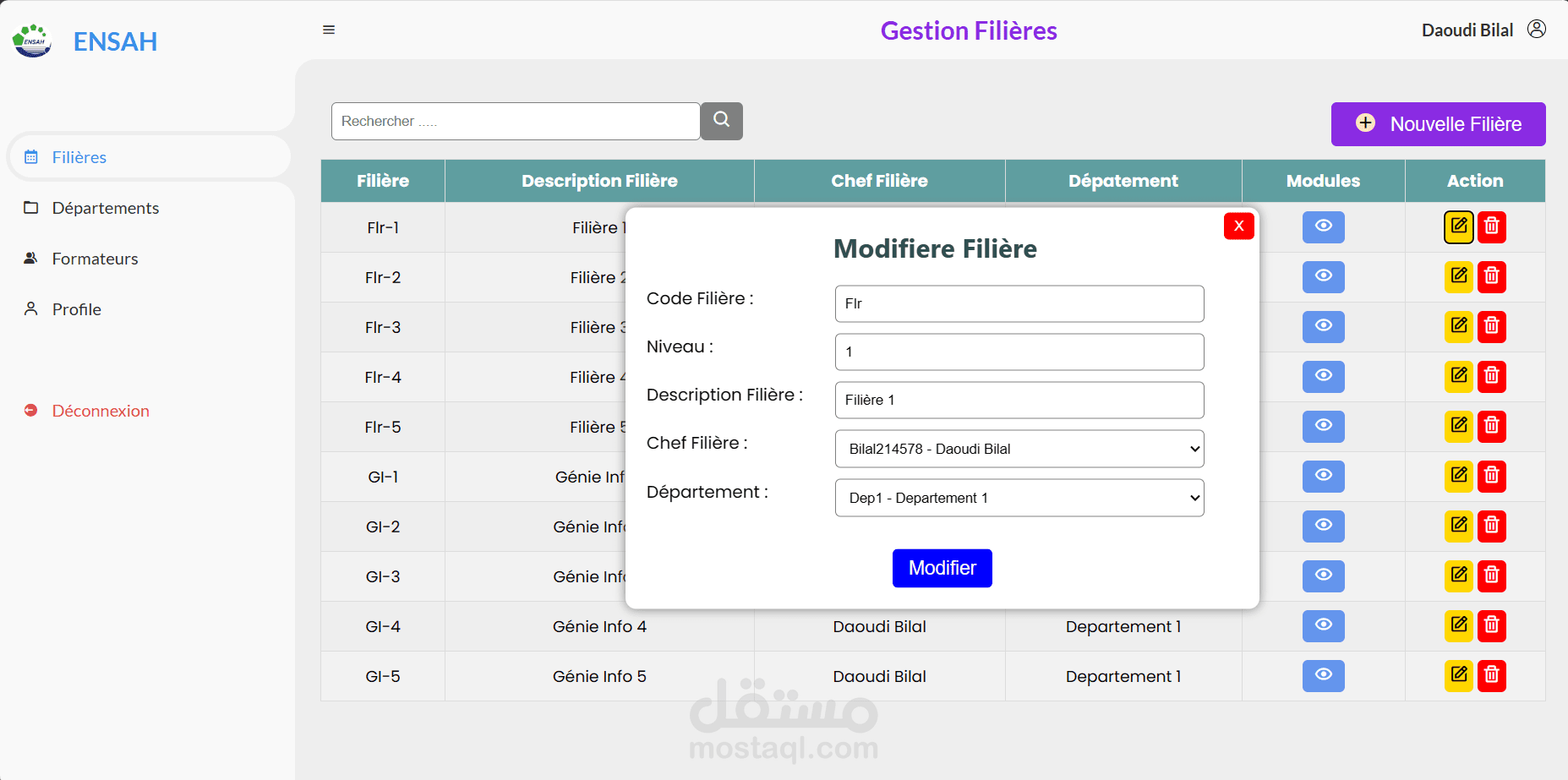Delete filière Flr-3 with trash icon
The image size is (1568, 780).
[1492, 326]
